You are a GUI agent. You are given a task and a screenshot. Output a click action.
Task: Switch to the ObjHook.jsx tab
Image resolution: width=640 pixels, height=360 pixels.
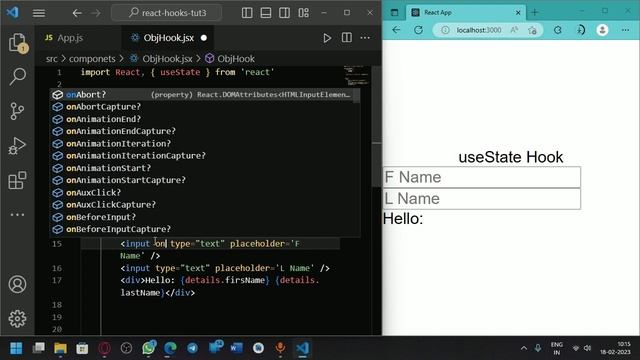[168, 38]
